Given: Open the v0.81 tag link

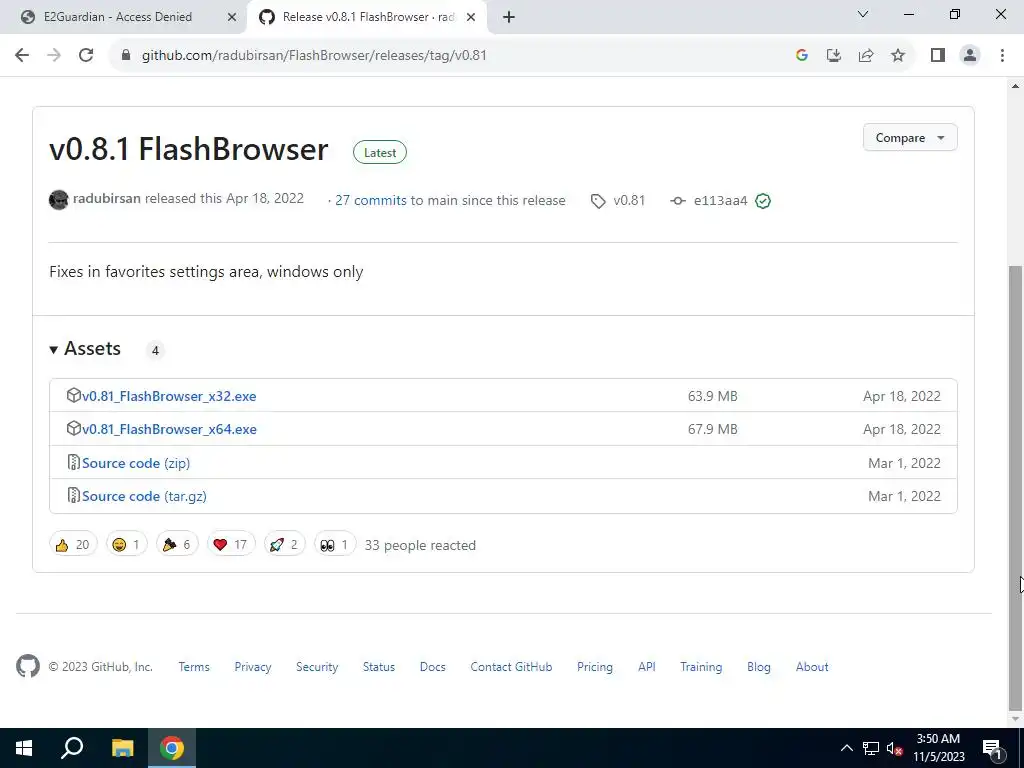Looking at the screenshot, I should click(x=628, y=200).
